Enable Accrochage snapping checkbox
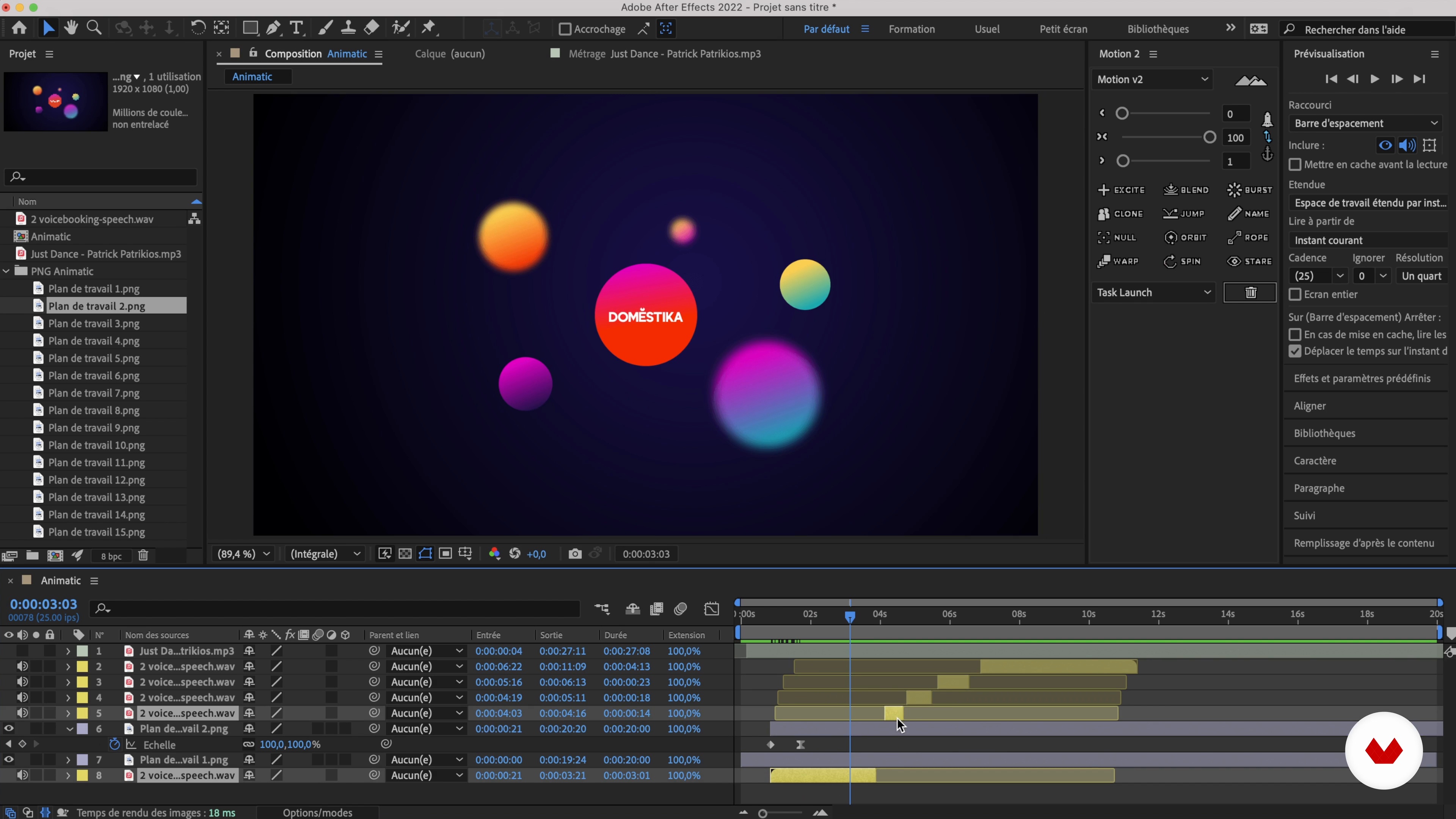This screenshot has height=819, width=1456. tap(565, 29)
